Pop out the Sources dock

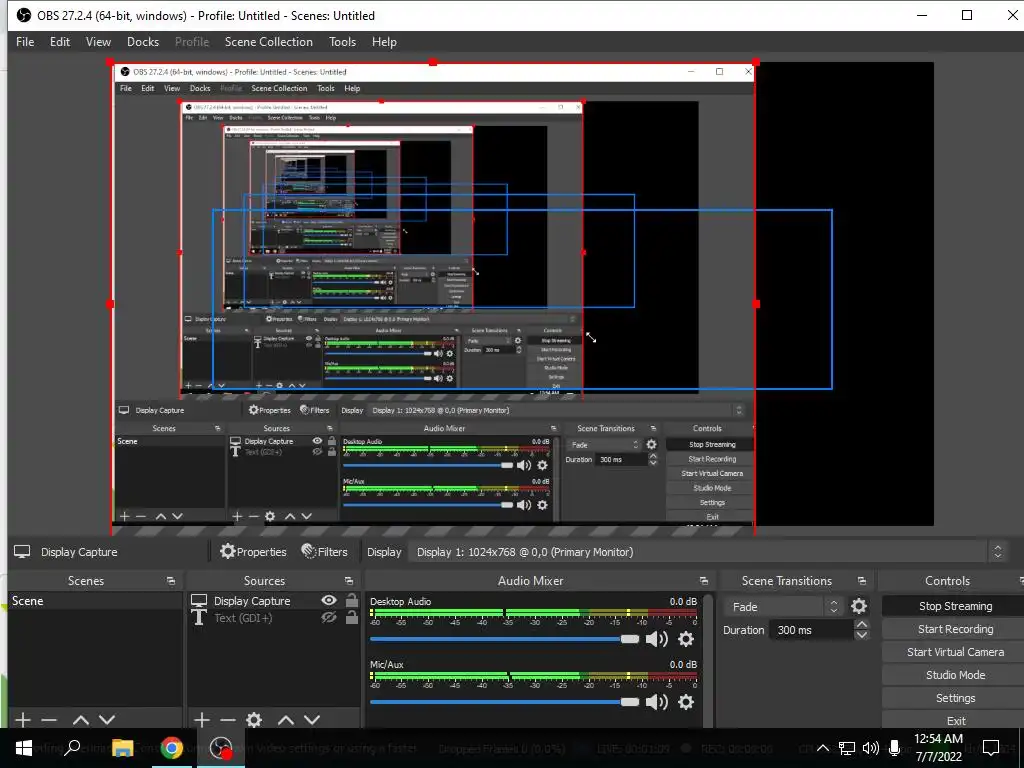click(349, 581)
